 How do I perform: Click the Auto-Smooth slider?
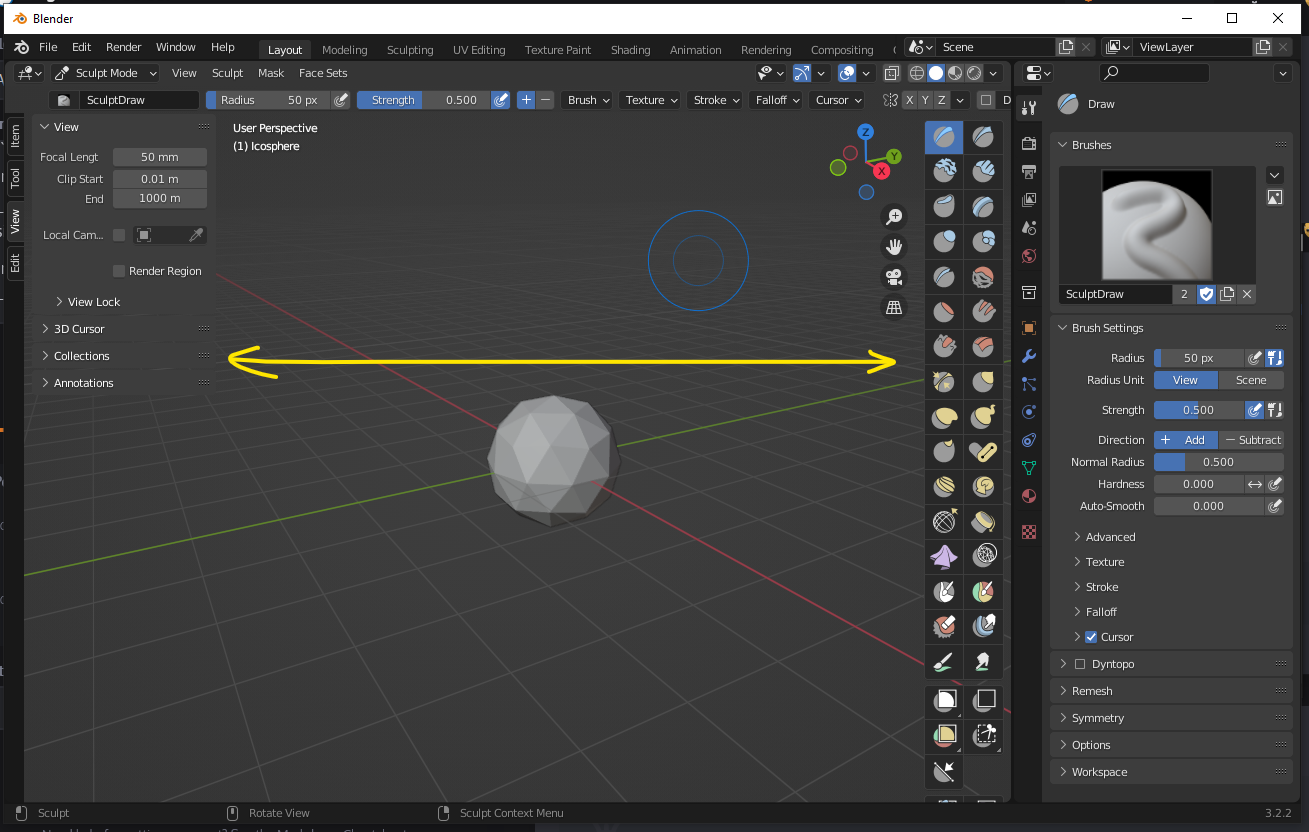(1209, 506)
